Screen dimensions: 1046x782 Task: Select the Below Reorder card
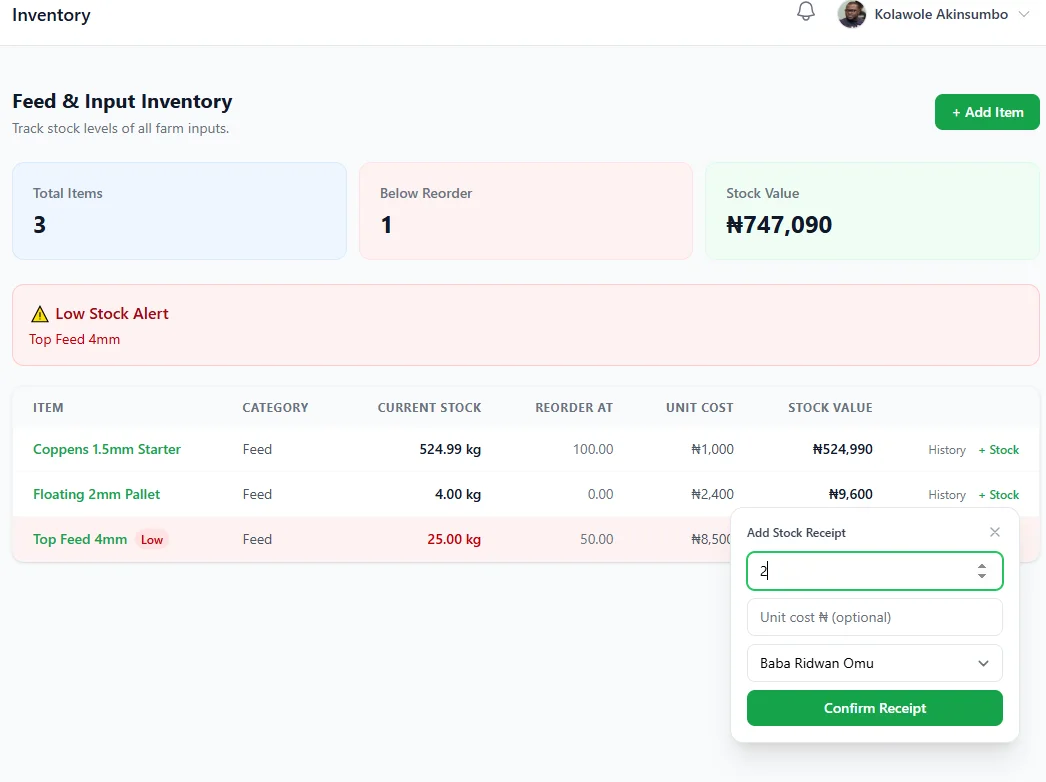click(x=526, y=211)
